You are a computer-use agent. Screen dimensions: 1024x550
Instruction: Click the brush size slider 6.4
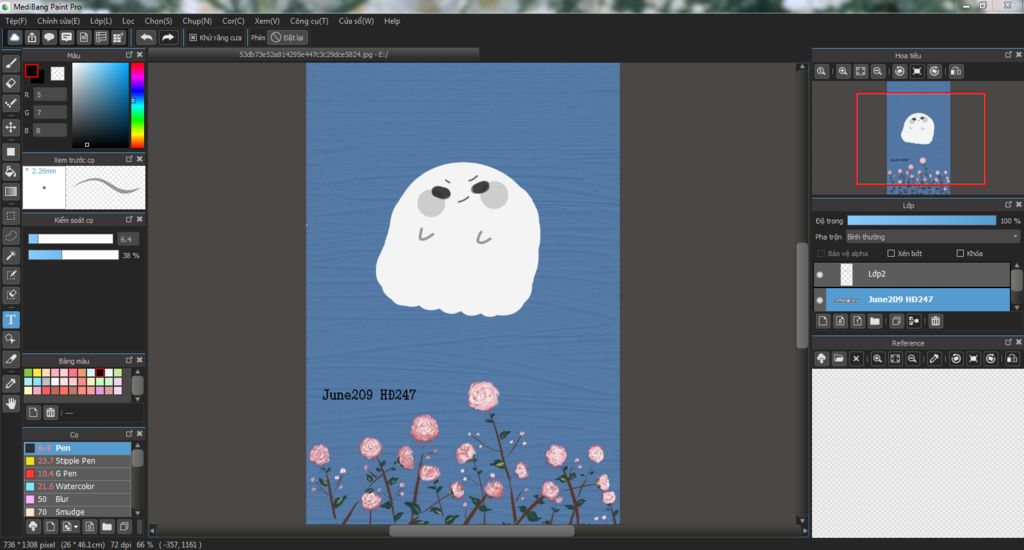(71, 239)
